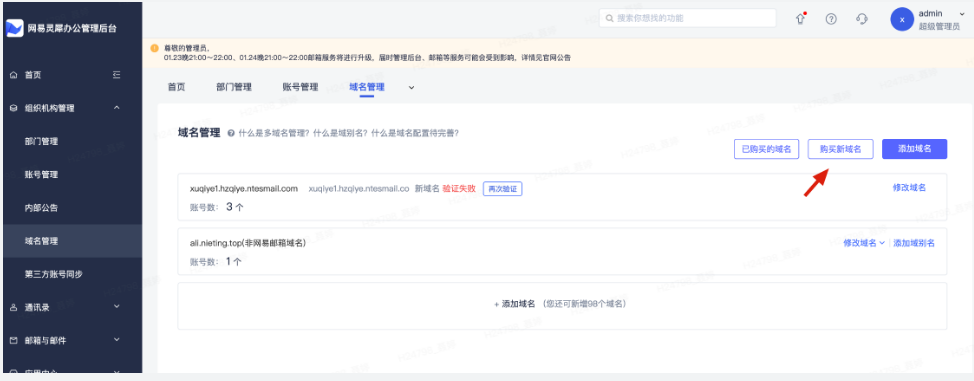Click the + 添加域名 row
974x381 pixels.
pos(562,306)
